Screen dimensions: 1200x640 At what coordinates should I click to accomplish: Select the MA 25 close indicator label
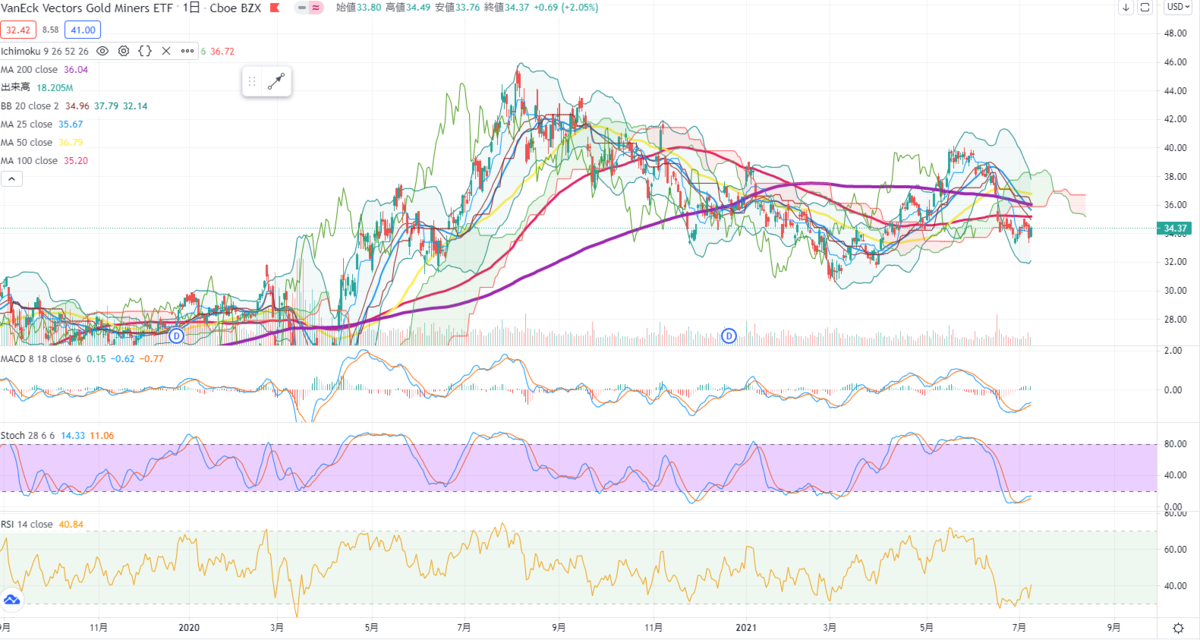(x=27, y=124)
